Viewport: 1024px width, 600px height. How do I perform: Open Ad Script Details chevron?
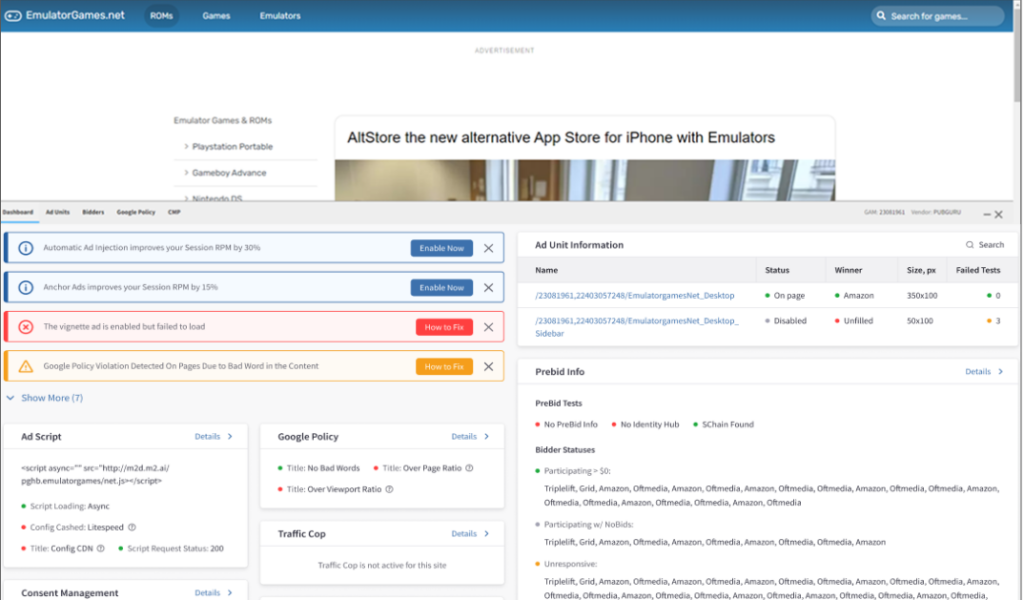pyautogui.click(x=230, y=436)
